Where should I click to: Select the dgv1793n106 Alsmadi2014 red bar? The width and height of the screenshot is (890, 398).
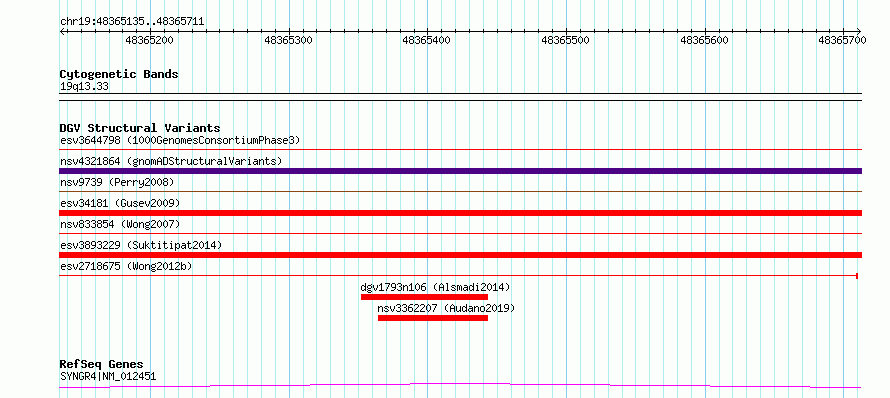coord(425,297)
